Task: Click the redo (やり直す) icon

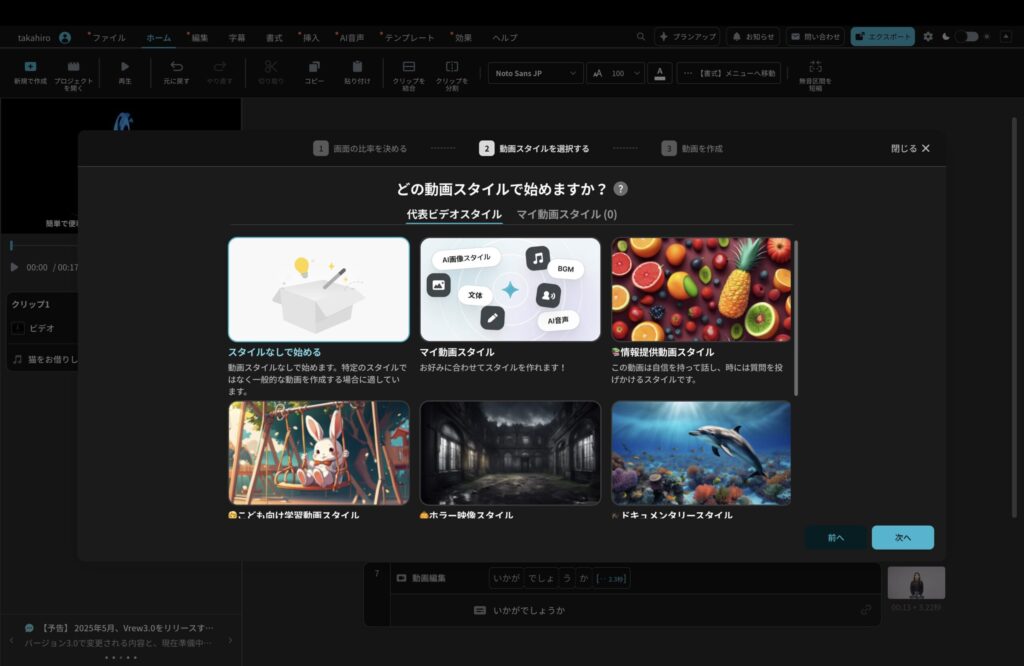Action: (x=220, y=67)
